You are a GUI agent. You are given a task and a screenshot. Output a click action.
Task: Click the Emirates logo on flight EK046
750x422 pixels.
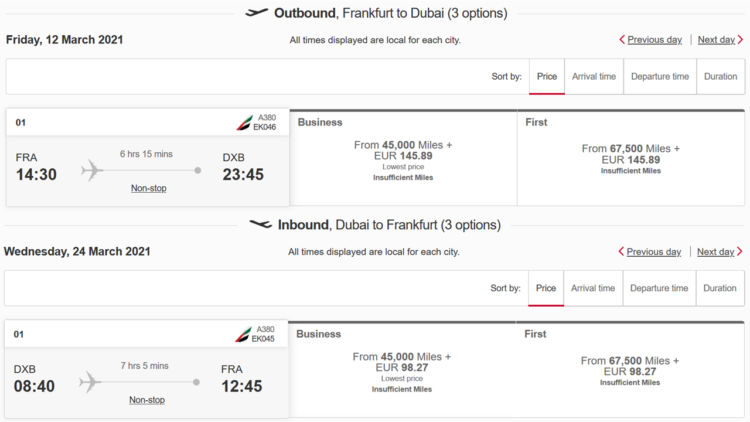[243, 122]
